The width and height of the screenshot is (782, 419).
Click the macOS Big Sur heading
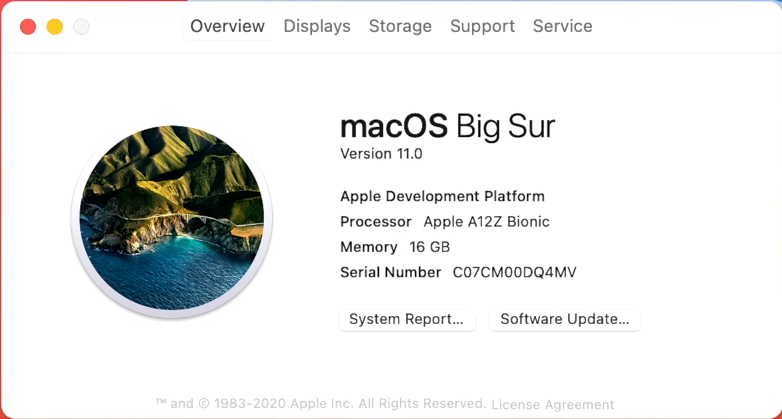[x=447, y=127]
